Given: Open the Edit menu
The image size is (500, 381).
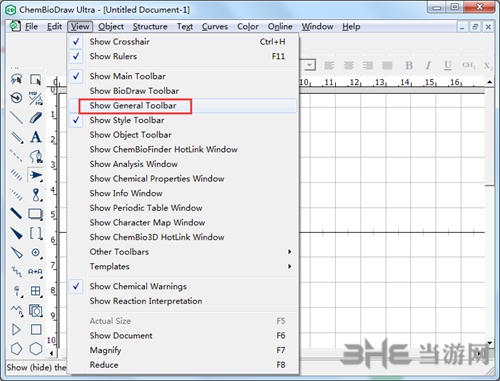Looking at the screenshot, I should (54, 26).
